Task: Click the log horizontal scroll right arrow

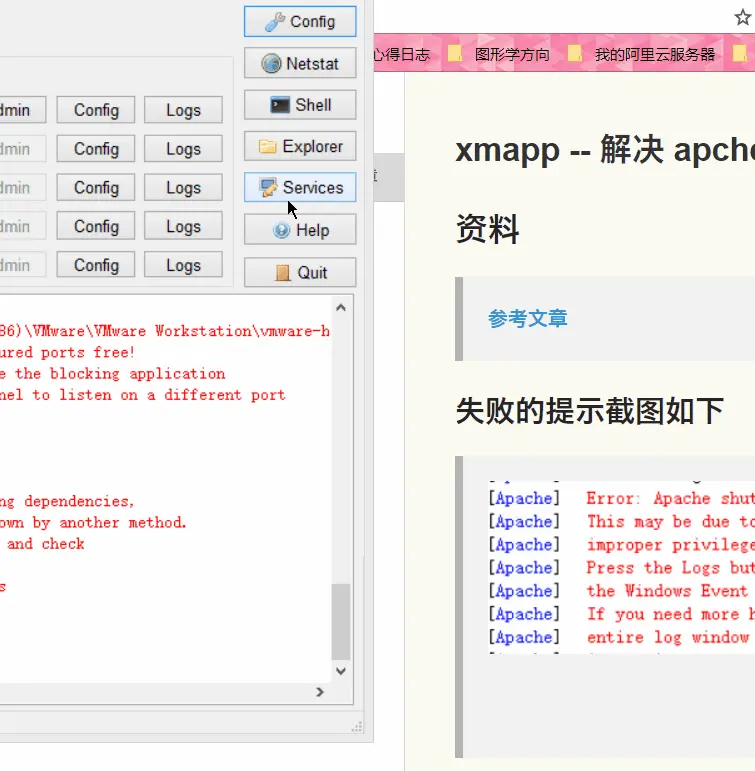Action: click(x=320, y=692)
